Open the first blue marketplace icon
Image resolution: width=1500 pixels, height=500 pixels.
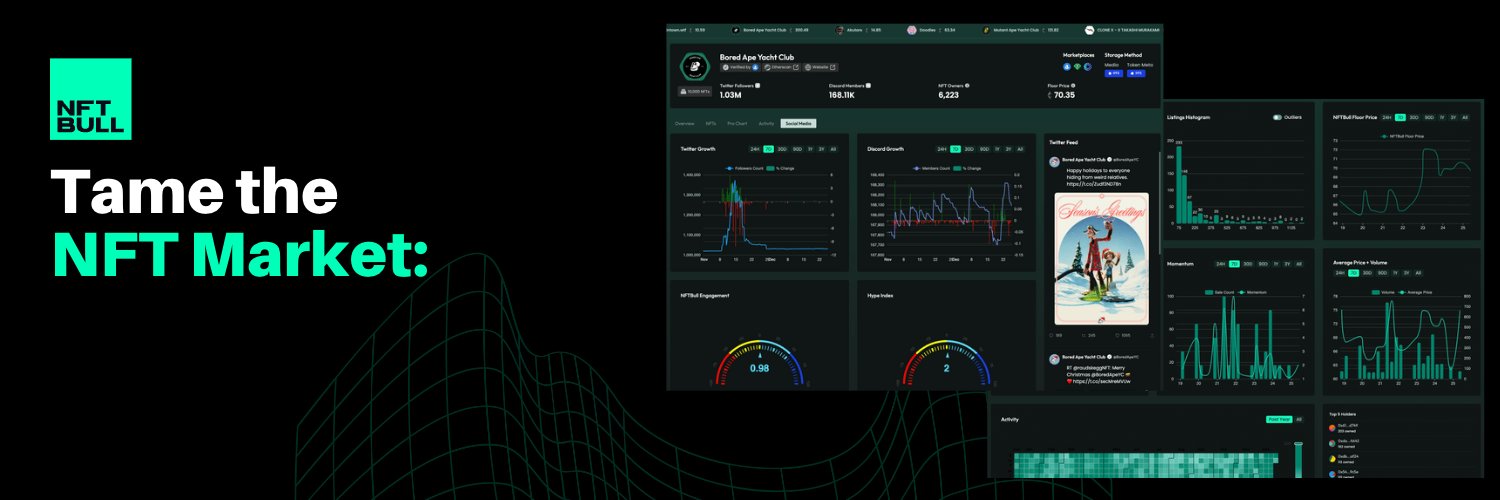tap(1066, 67)
